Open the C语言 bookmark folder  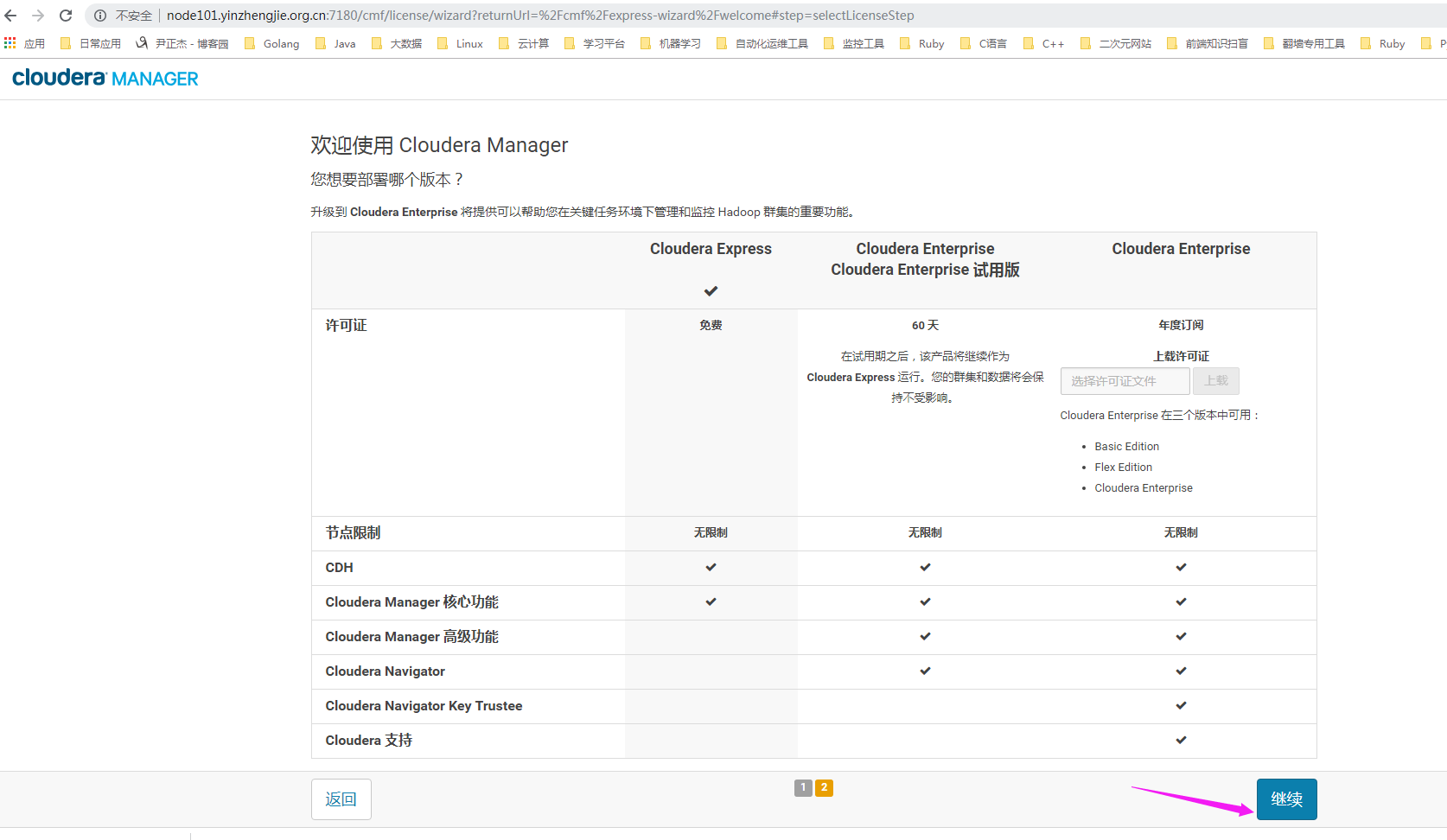click(984, 43)
